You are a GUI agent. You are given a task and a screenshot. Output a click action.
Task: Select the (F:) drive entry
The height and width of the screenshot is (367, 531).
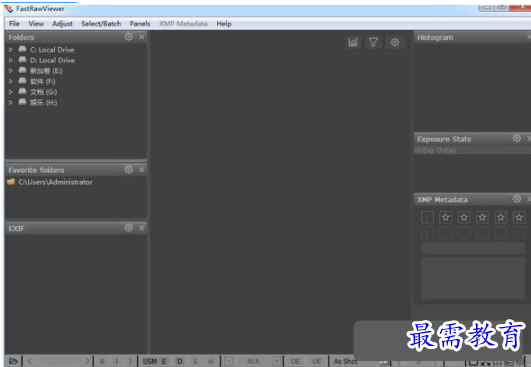[x=42, y=81]
